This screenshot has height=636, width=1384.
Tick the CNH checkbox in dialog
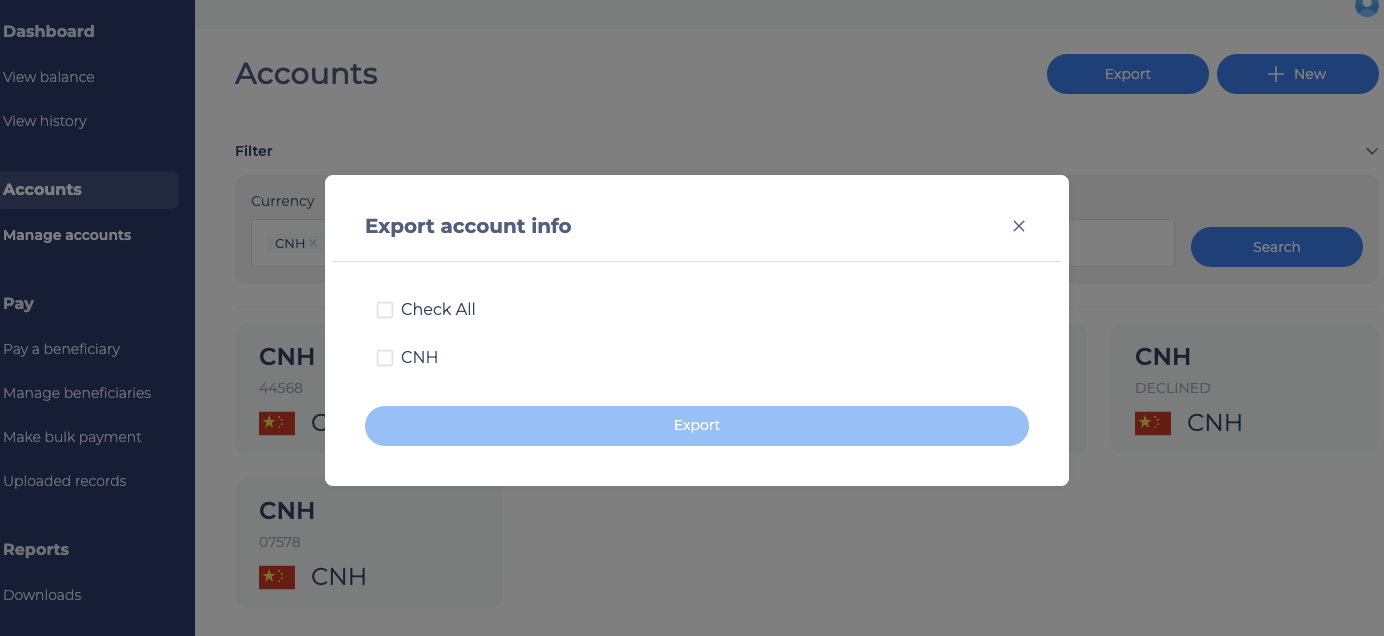385,358
